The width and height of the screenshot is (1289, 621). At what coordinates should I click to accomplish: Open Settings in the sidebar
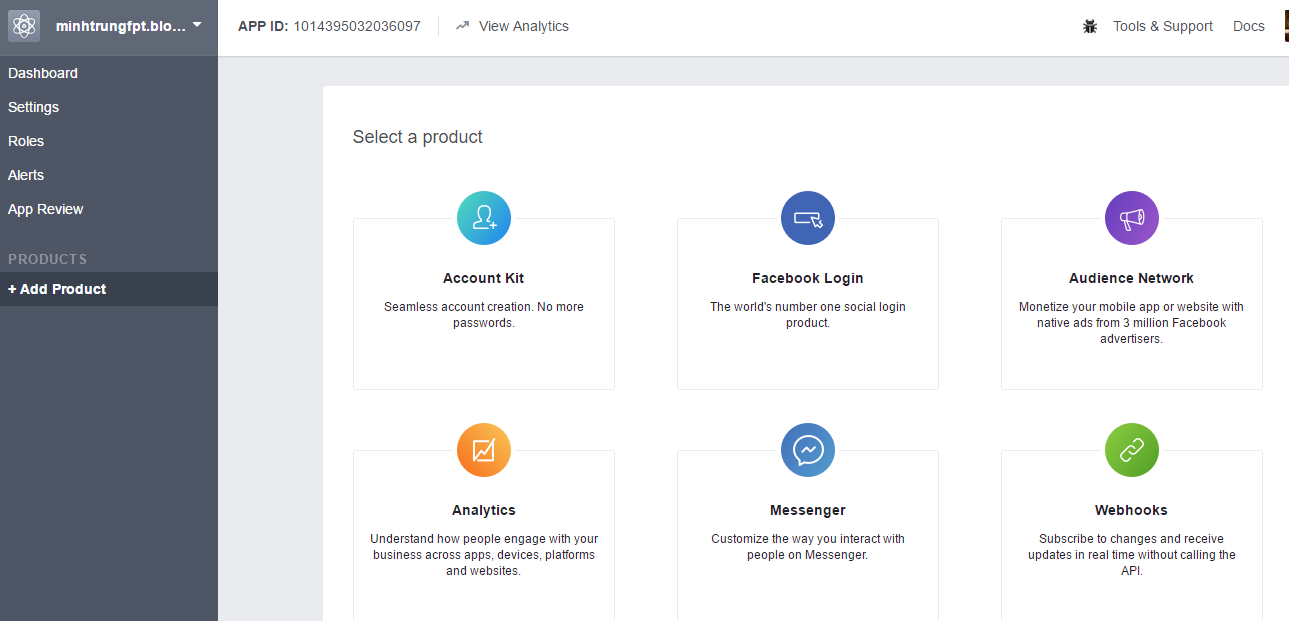109,107
